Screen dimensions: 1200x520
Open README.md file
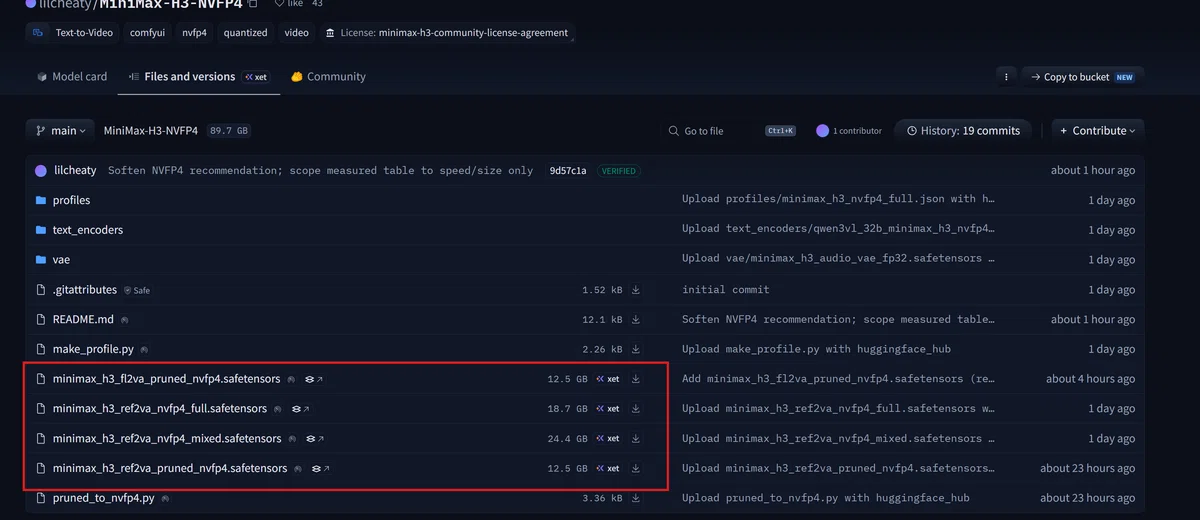click(84, 320)
